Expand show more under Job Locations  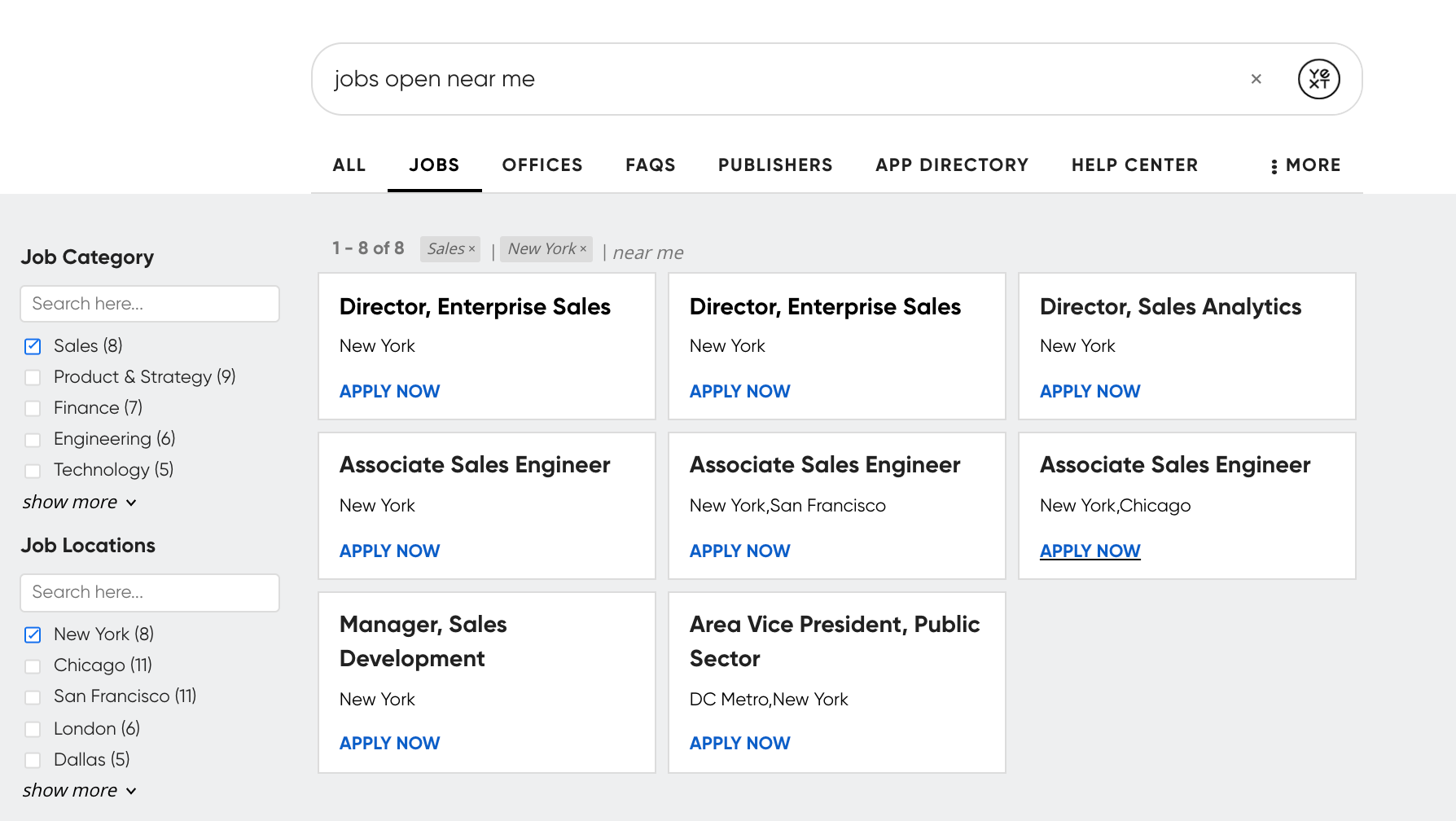click(79, 791)
